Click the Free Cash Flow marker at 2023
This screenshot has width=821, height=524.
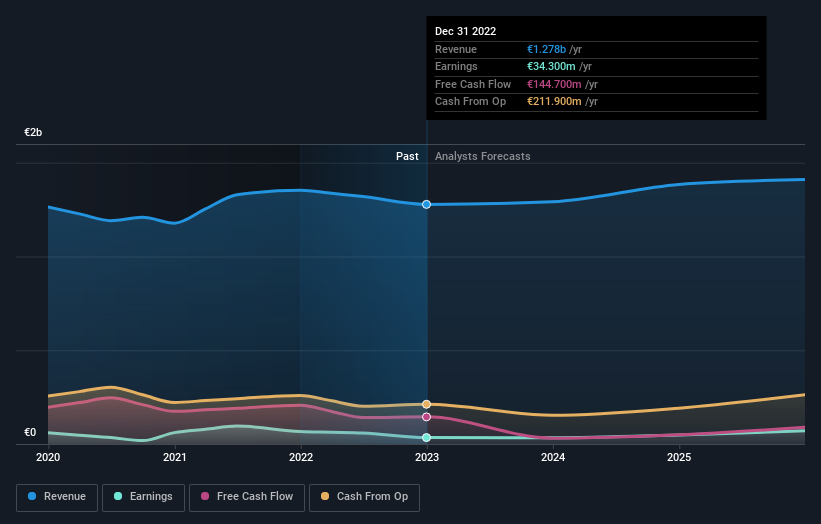[x=427, y=417]
